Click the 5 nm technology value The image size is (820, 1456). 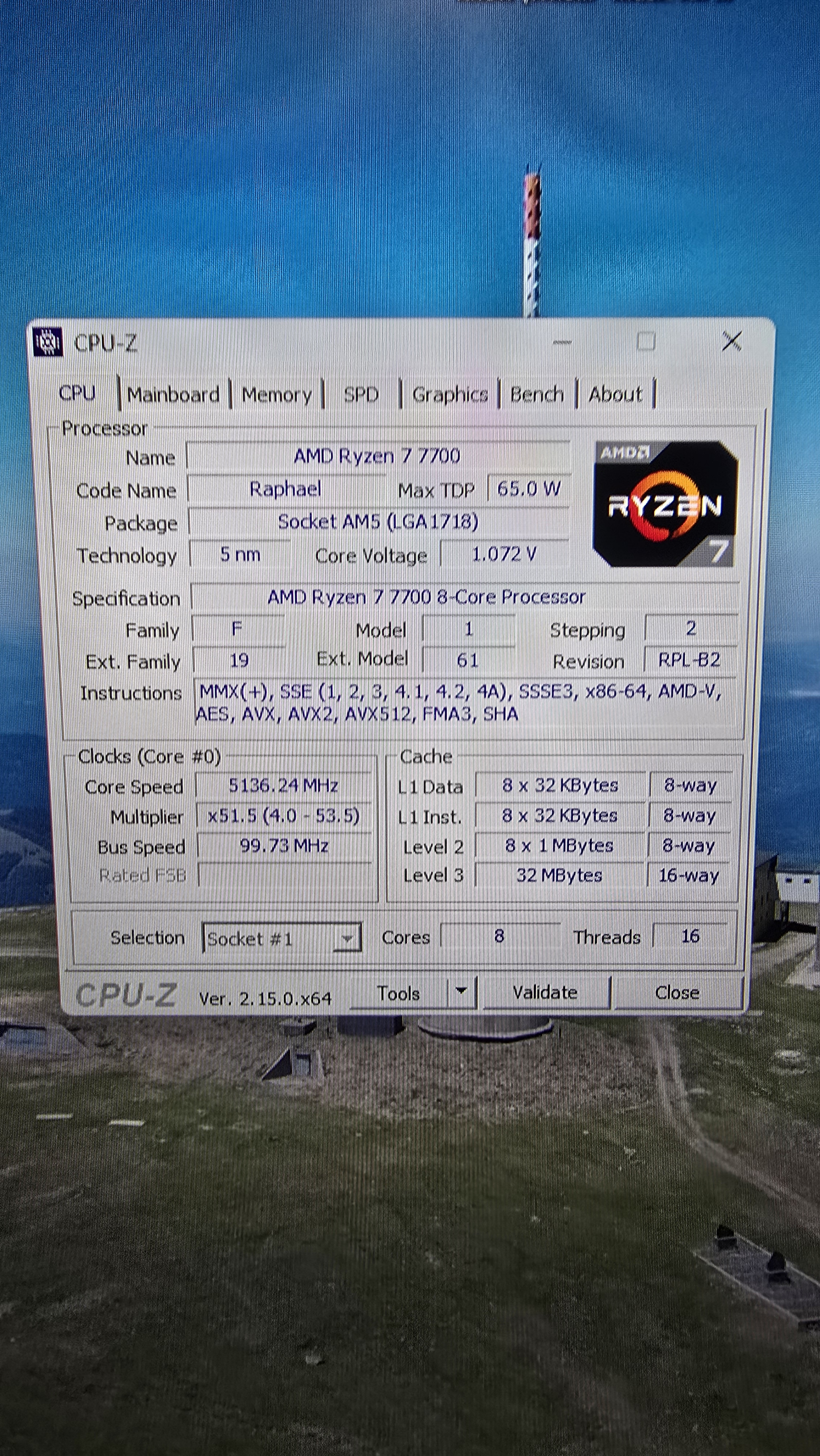pyautogui.click(x=240, y=554)
